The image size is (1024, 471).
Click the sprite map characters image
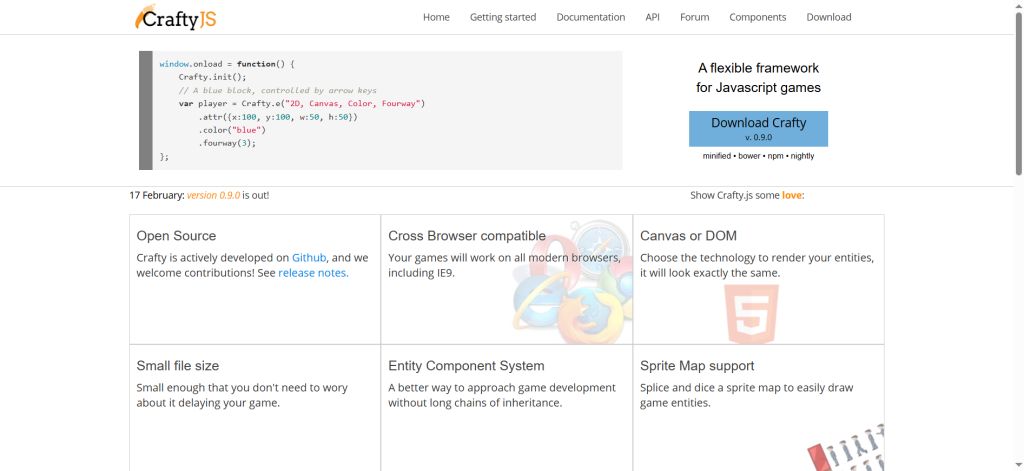(846, 448)
